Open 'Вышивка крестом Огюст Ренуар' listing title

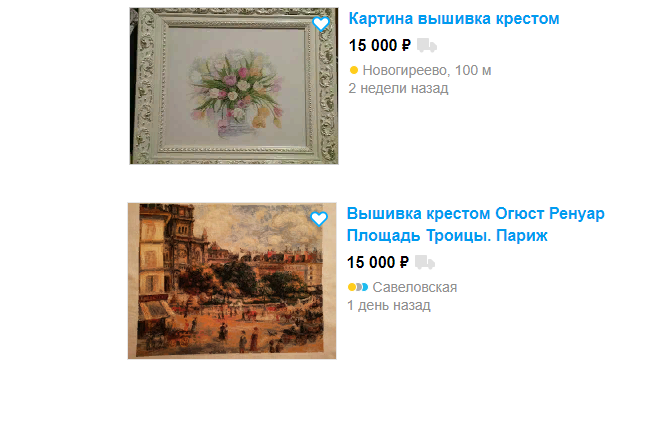475,213
